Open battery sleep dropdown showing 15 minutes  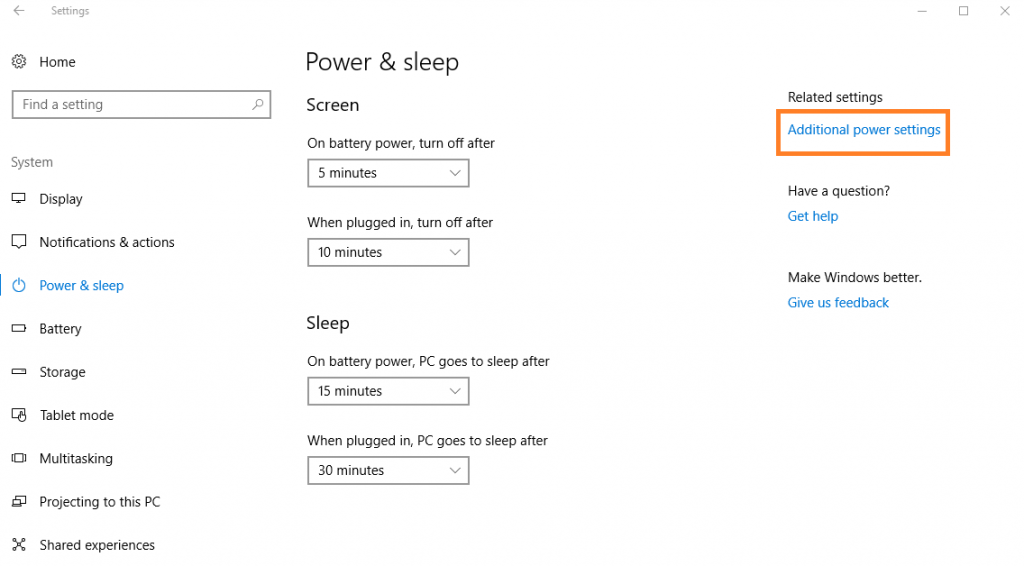pyautogui.click(x=388, y=391)
